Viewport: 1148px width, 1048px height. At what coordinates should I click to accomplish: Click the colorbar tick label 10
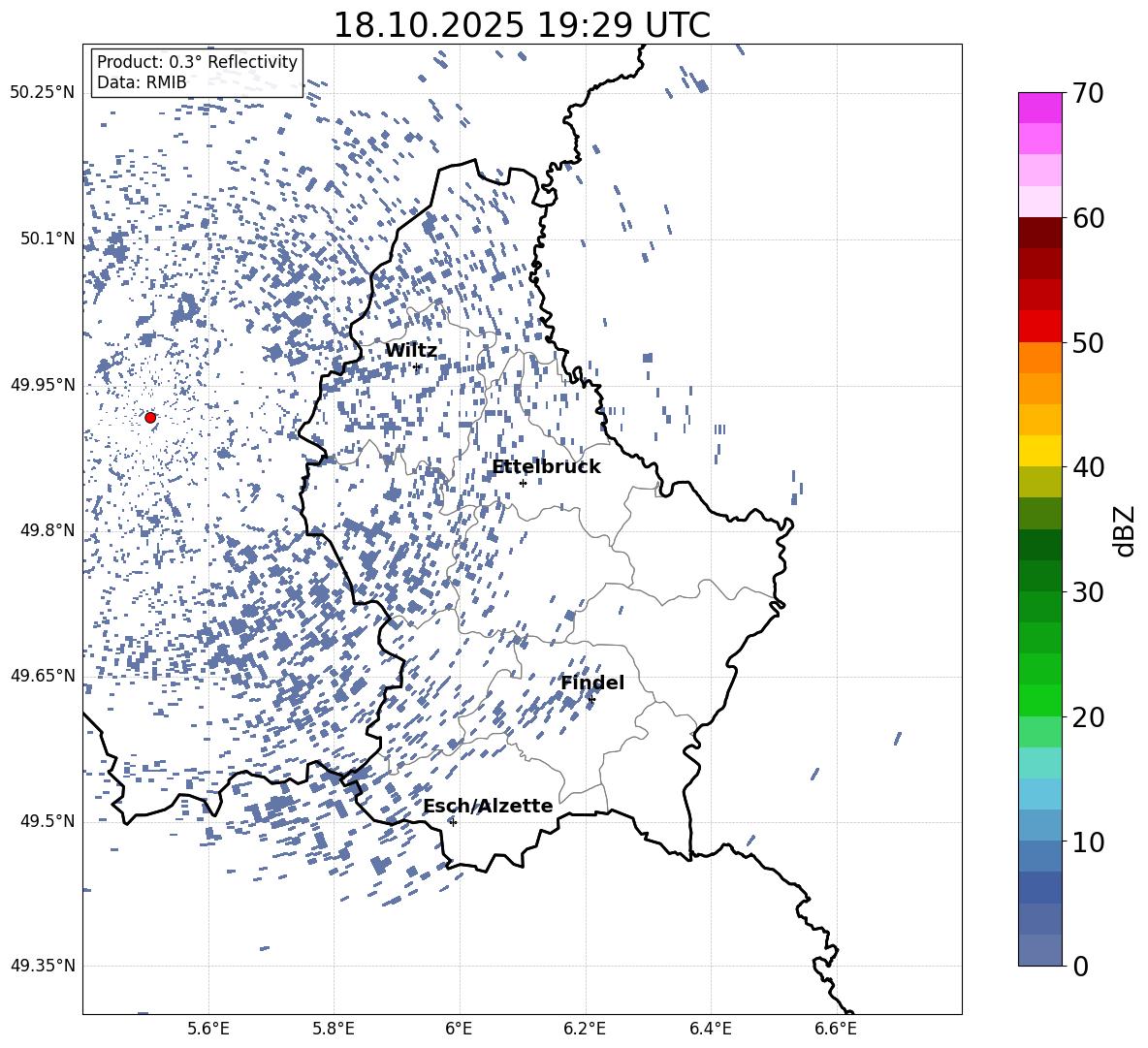tap(1087, 842)
